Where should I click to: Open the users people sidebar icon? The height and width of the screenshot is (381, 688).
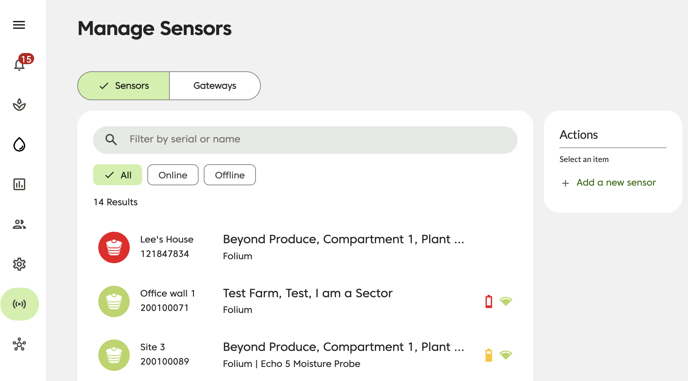coord(19,224)
